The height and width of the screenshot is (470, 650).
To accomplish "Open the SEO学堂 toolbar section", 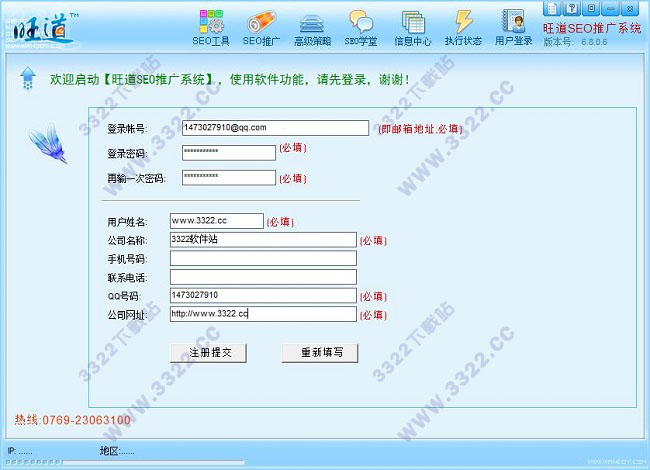I will click(x=361, y=28).
